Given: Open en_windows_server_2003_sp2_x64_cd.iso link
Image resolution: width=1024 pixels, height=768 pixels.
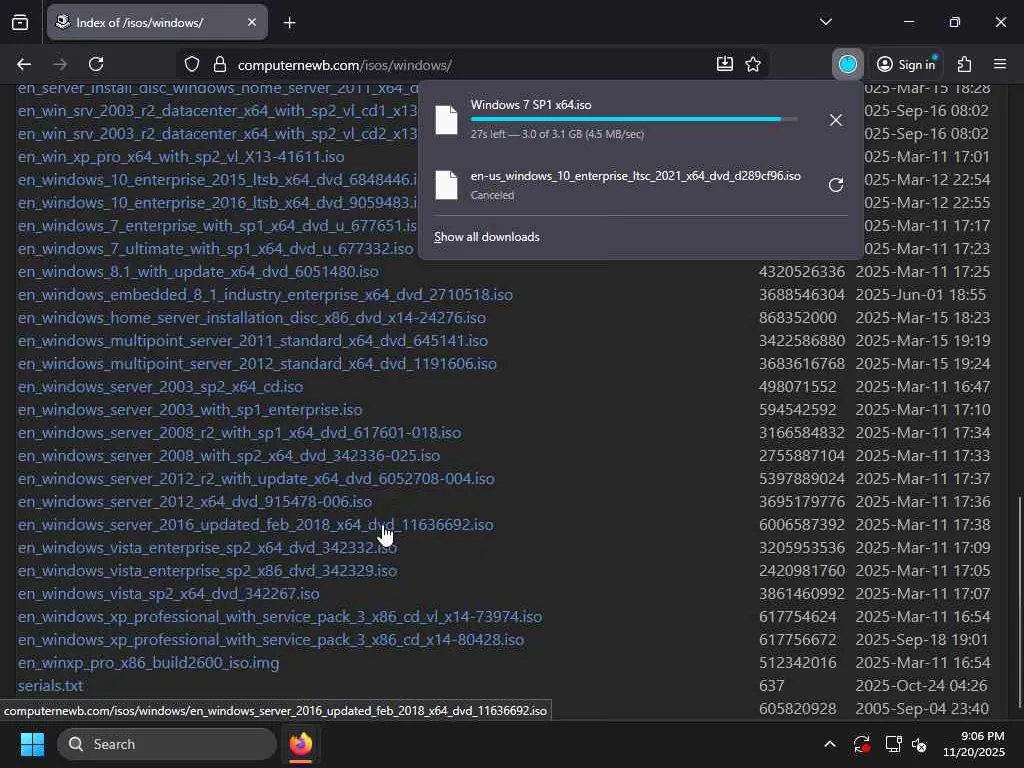Looking at the screenshot, I should [161, 387].
